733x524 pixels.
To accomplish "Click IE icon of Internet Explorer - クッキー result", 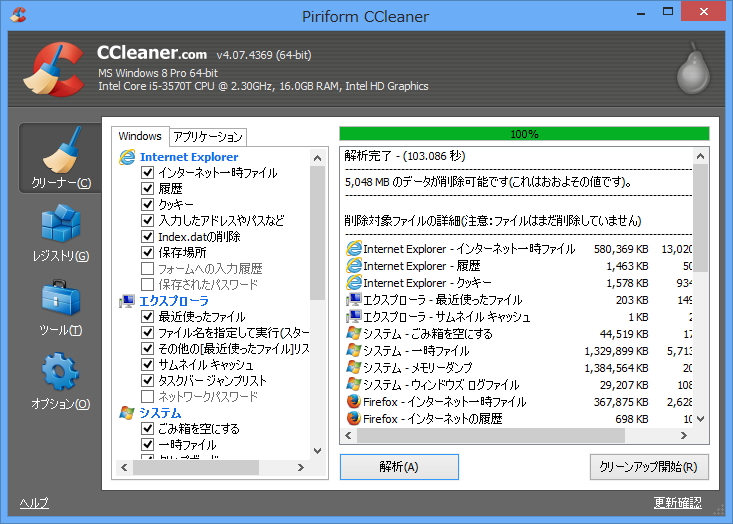I will point(354,282).
